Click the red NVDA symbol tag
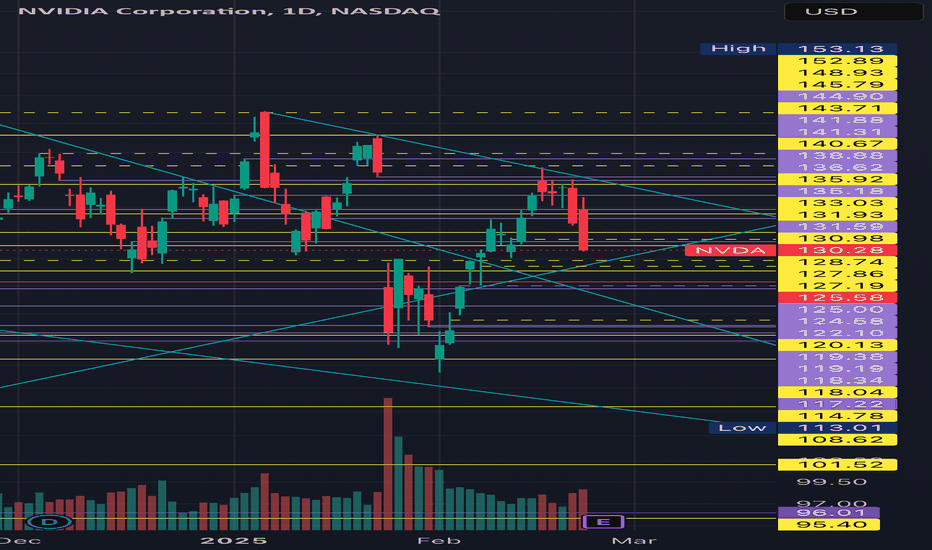 click(x=730, y=250)
